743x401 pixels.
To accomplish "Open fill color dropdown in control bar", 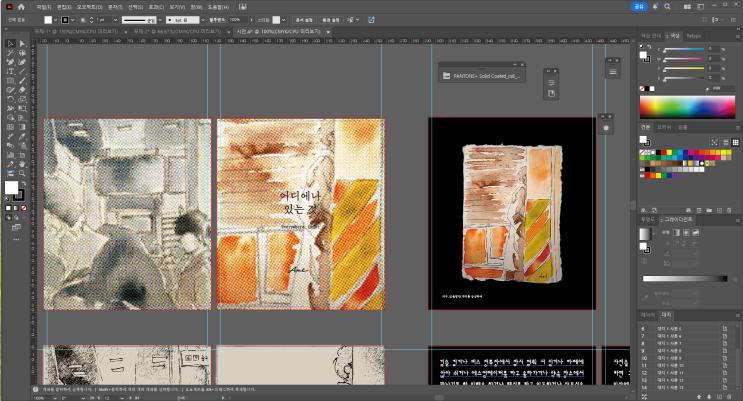I will pos(56,20).
